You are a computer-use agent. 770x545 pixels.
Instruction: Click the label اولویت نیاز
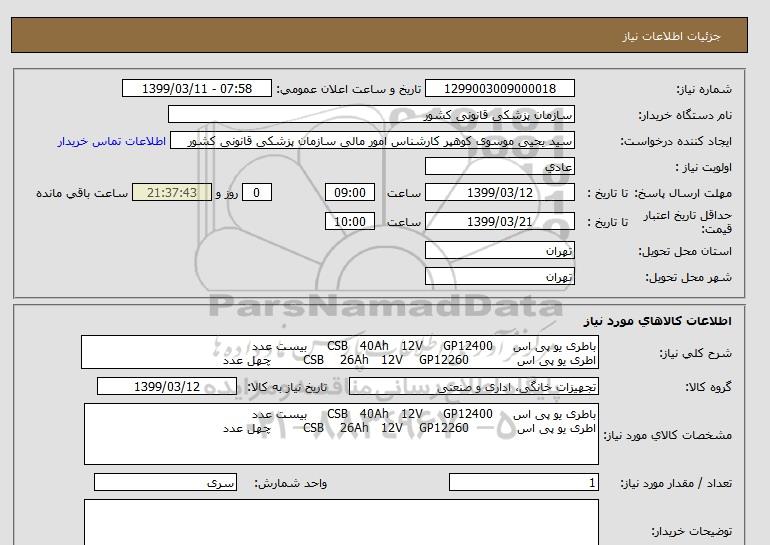coord(703,167)
